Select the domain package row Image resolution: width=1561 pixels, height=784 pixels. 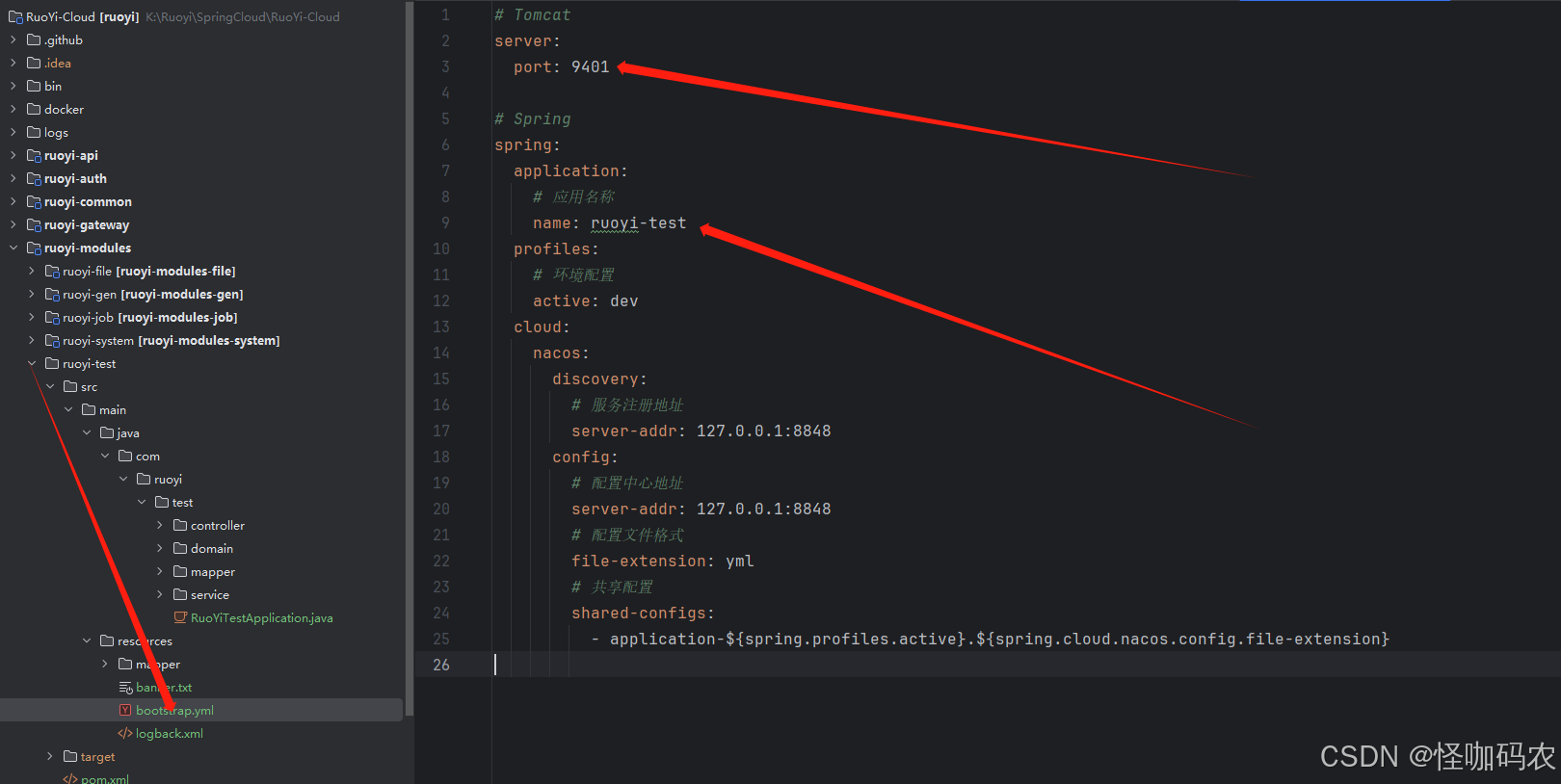click(201, 548)
